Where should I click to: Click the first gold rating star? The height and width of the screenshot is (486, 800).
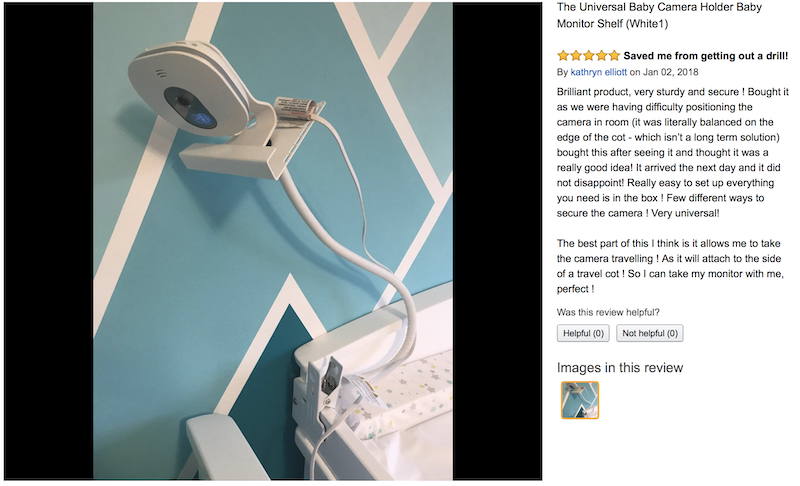(563, 56)
